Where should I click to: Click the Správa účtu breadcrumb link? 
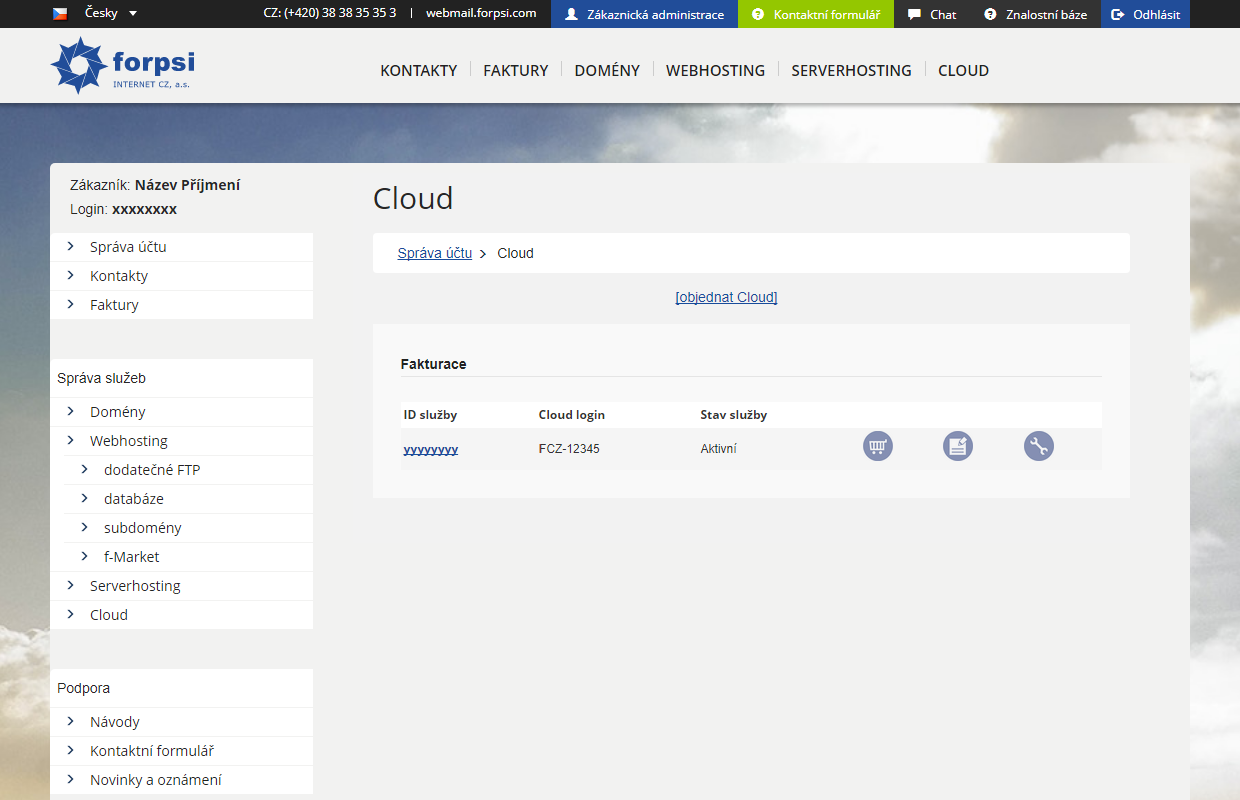click(x=435, y=253)
